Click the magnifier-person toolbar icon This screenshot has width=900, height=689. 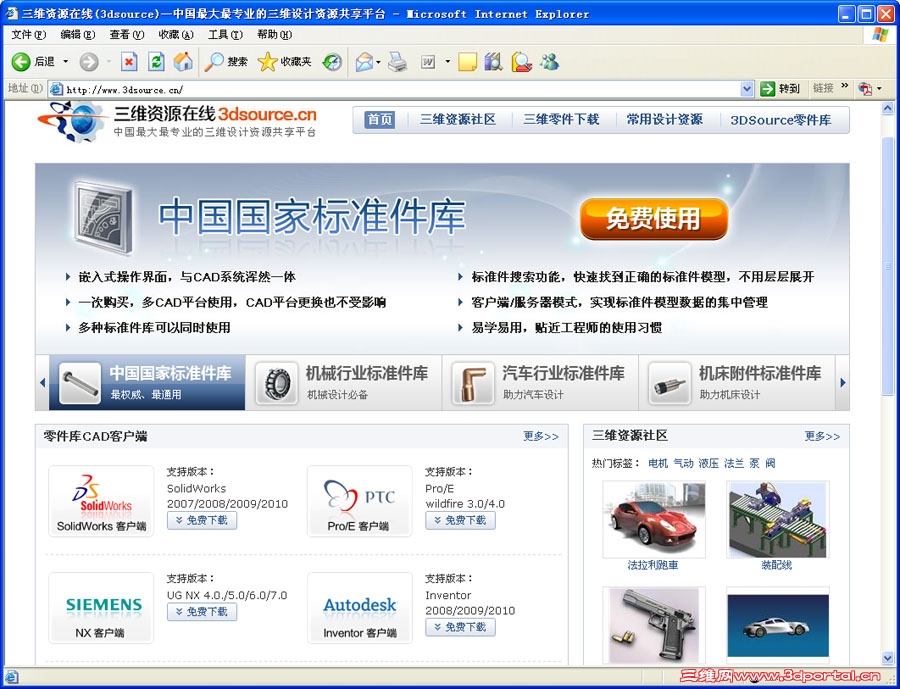521,61
